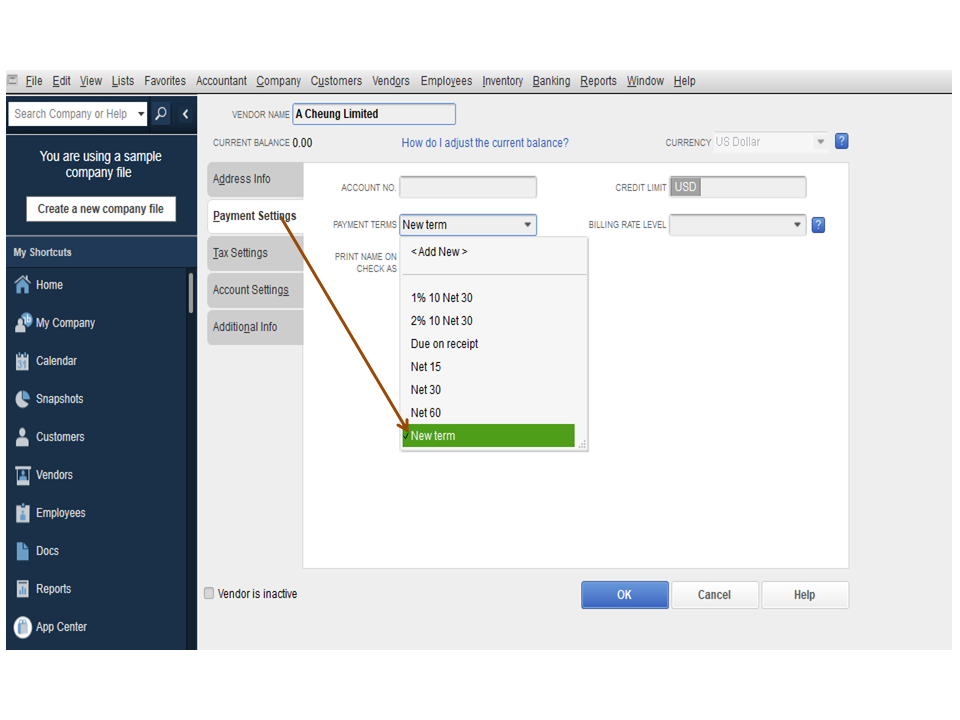Open the Snapshots pie chart icon
Screen dimensions: 960x720
(x=22, y=399)
